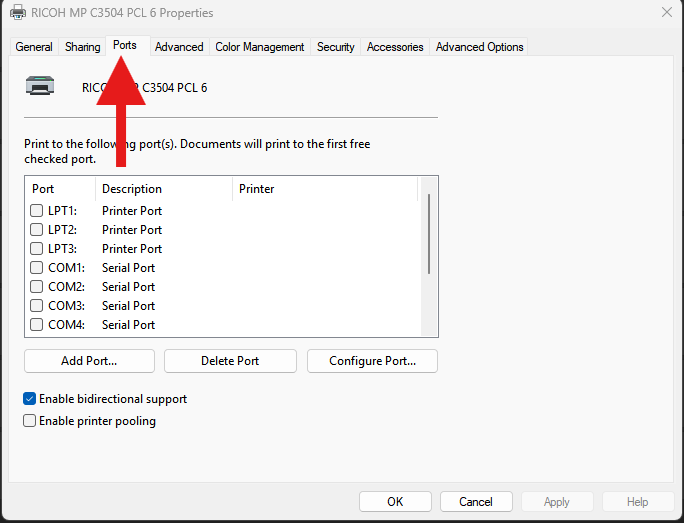Select the LPT2 Printer Port description

pos(132,229)
